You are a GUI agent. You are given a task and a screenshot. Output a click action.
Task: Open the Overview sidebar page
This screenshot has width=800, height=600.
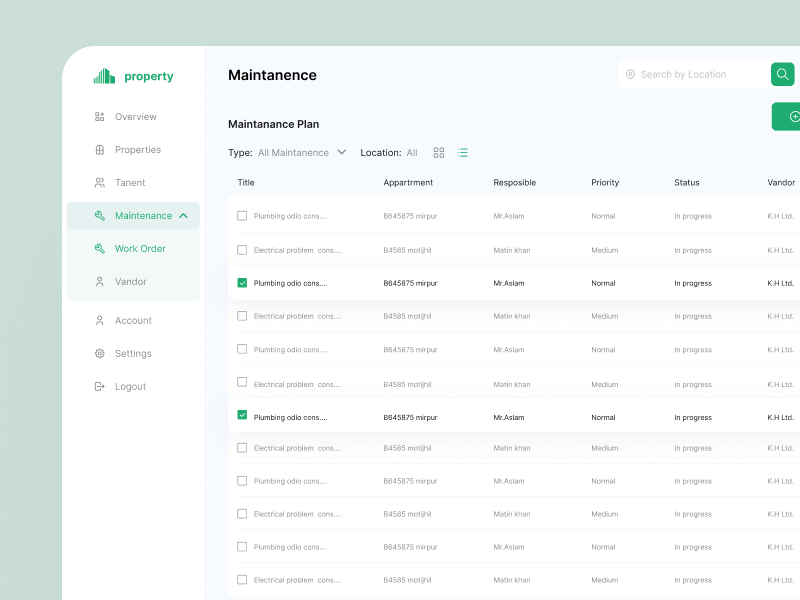click(135, 117)
